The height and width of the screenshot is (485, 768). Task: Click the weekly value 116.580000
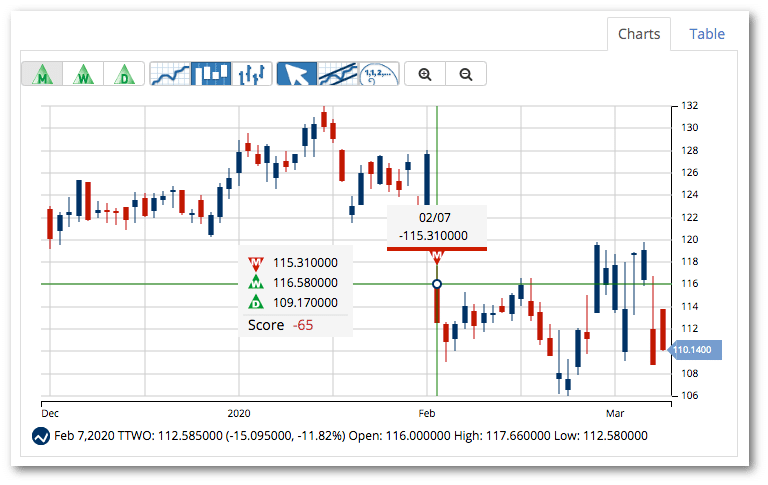click(305, 283)
